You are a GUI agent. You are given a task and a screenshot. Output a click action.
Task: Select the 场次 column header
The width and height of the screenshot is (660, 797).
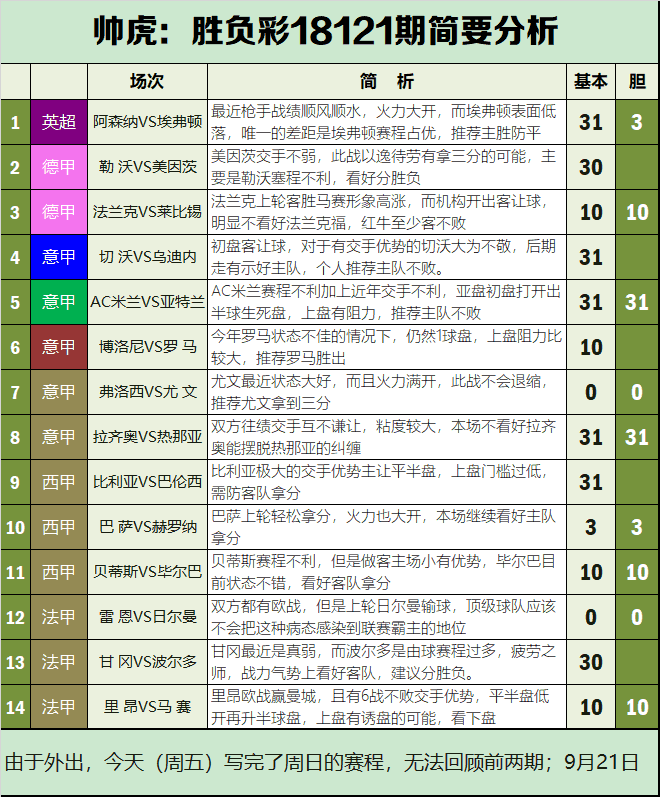(147, 81)
